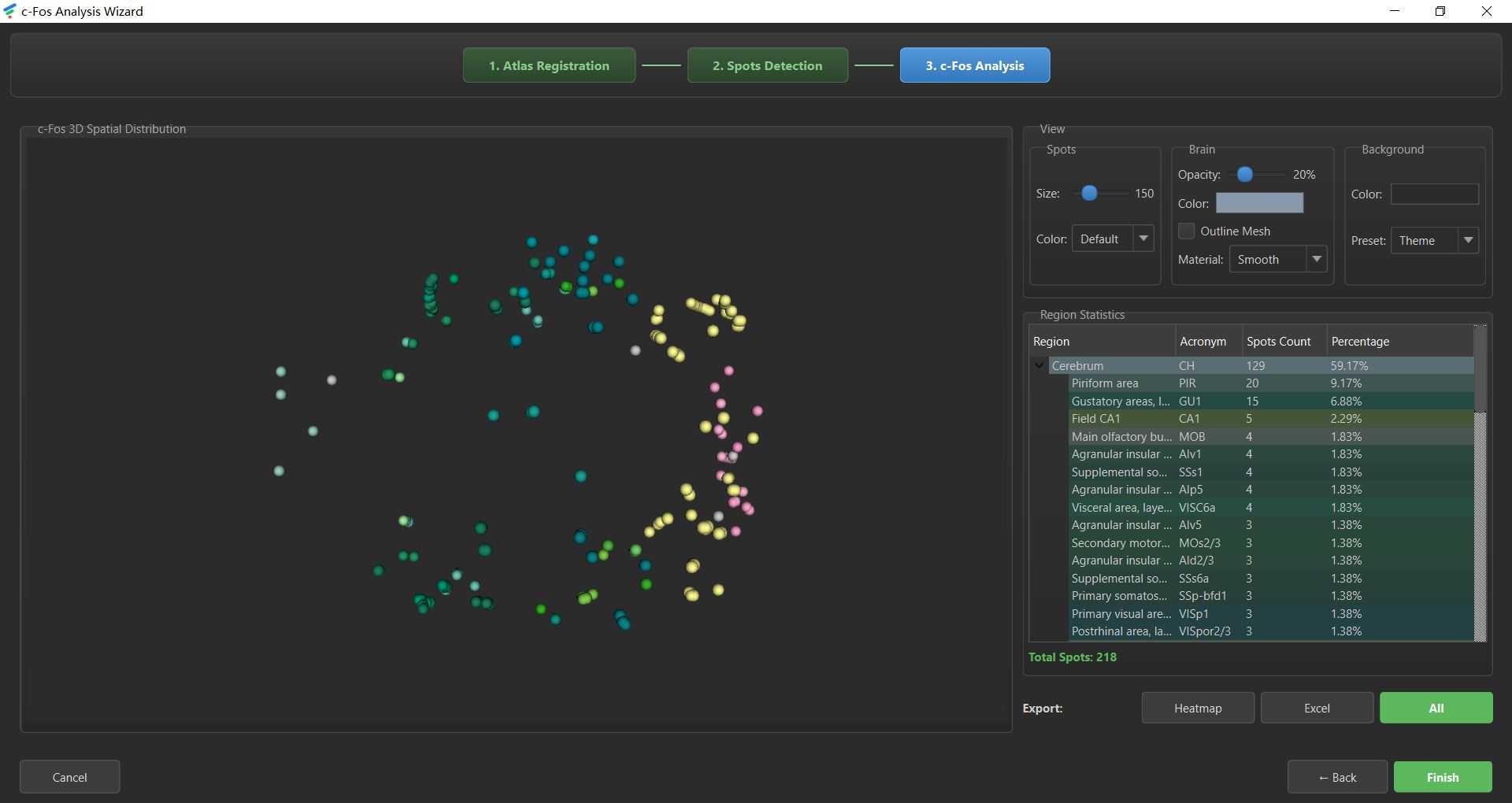Click the All export button
Viewport: 1512px width, 803px height.
tap(1436, 708)
